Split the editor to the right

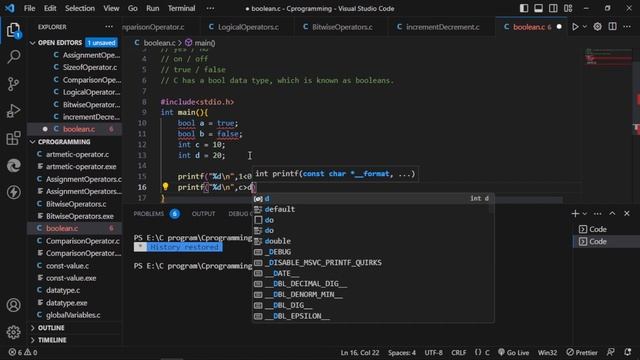pos(613,27)
